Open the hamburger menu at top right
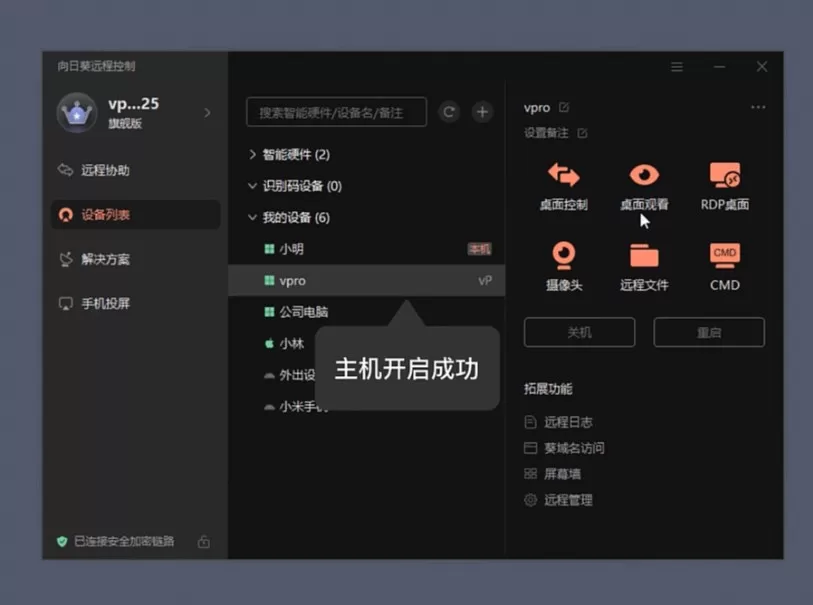Screen dimensions: 813x605 click(676, 66)
